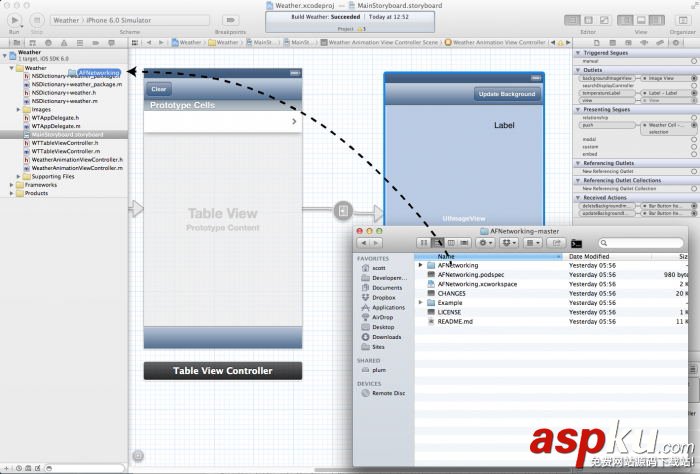Toggle the Debug area view button
Viewport: 700px width, 474px height.
pyautogui.click(x=641, y=21)
